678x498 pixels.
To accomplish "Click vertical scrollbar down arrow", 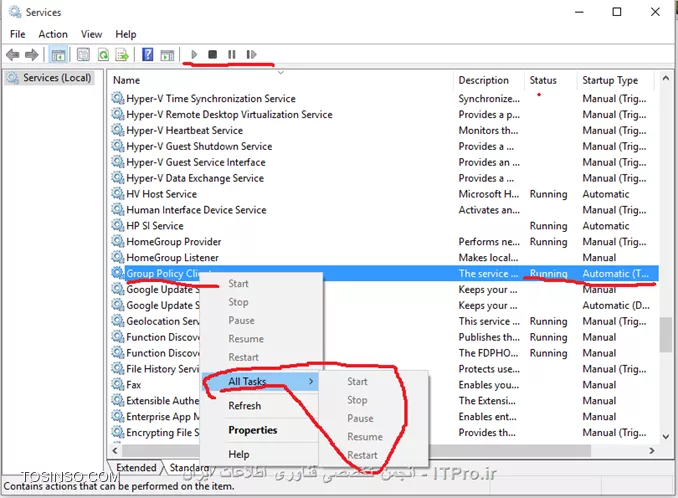I will coord(666,437).
